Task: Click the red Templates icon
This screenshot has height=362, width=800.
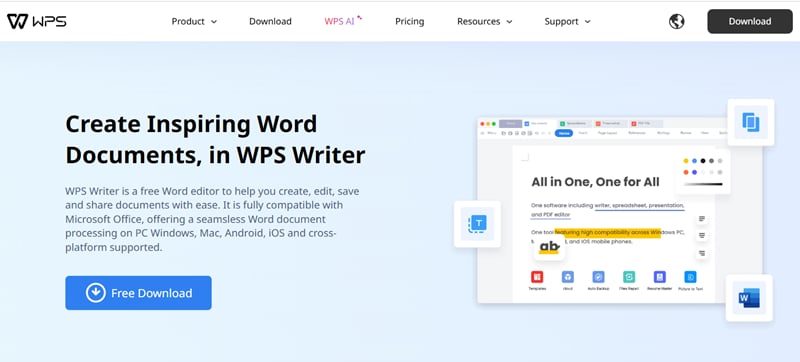Action: pos(537,277)
